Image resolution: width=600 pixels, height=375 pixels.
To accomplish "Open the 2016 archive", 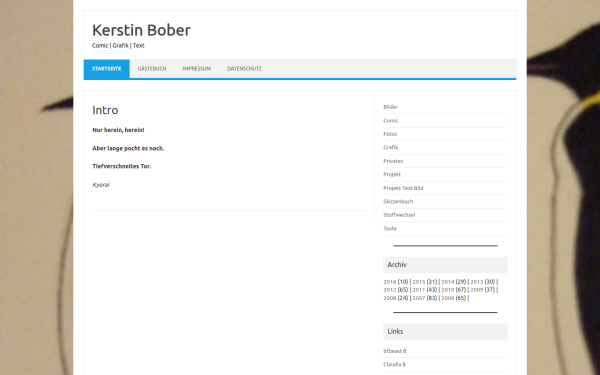I will point(390,282).
